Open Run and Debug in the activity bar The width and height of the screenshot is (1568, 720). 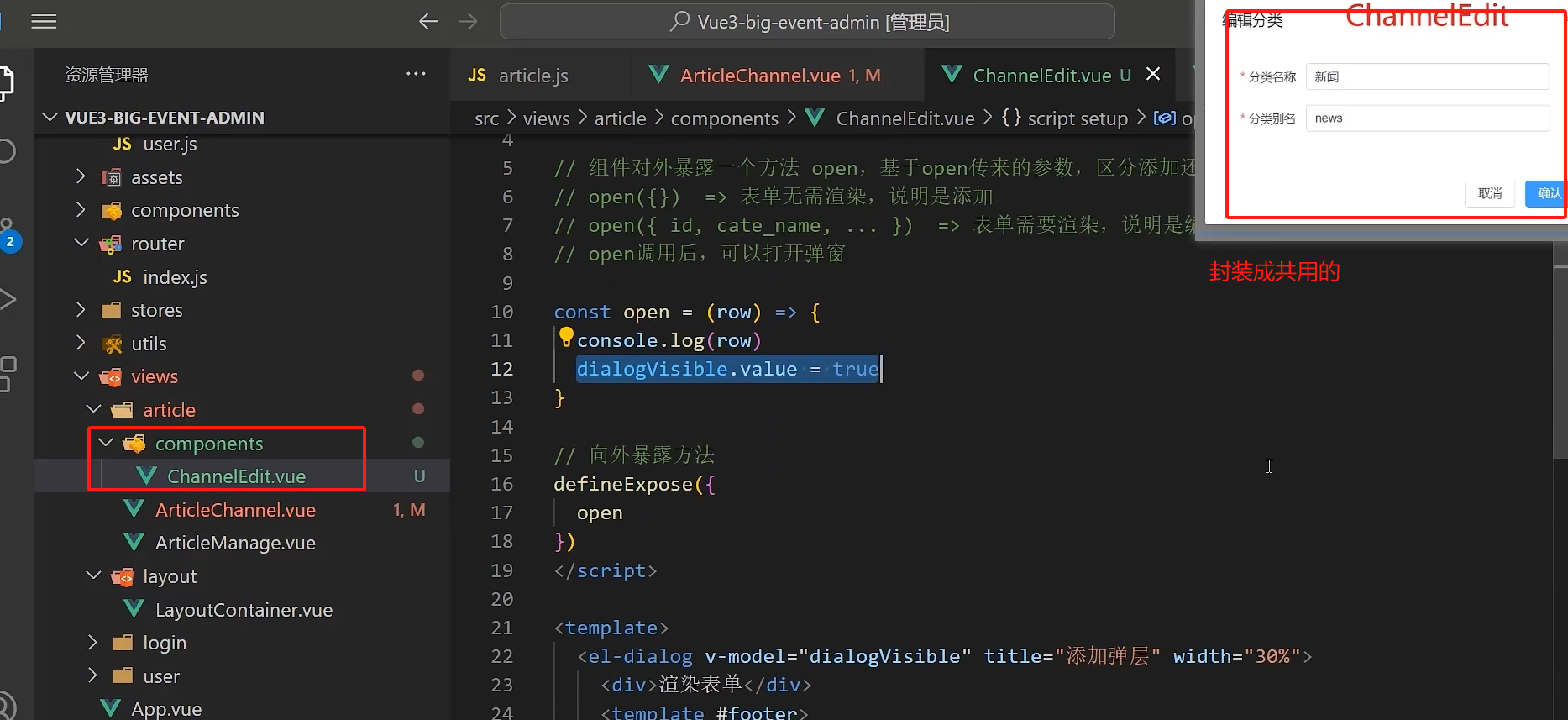click(8, 299)
